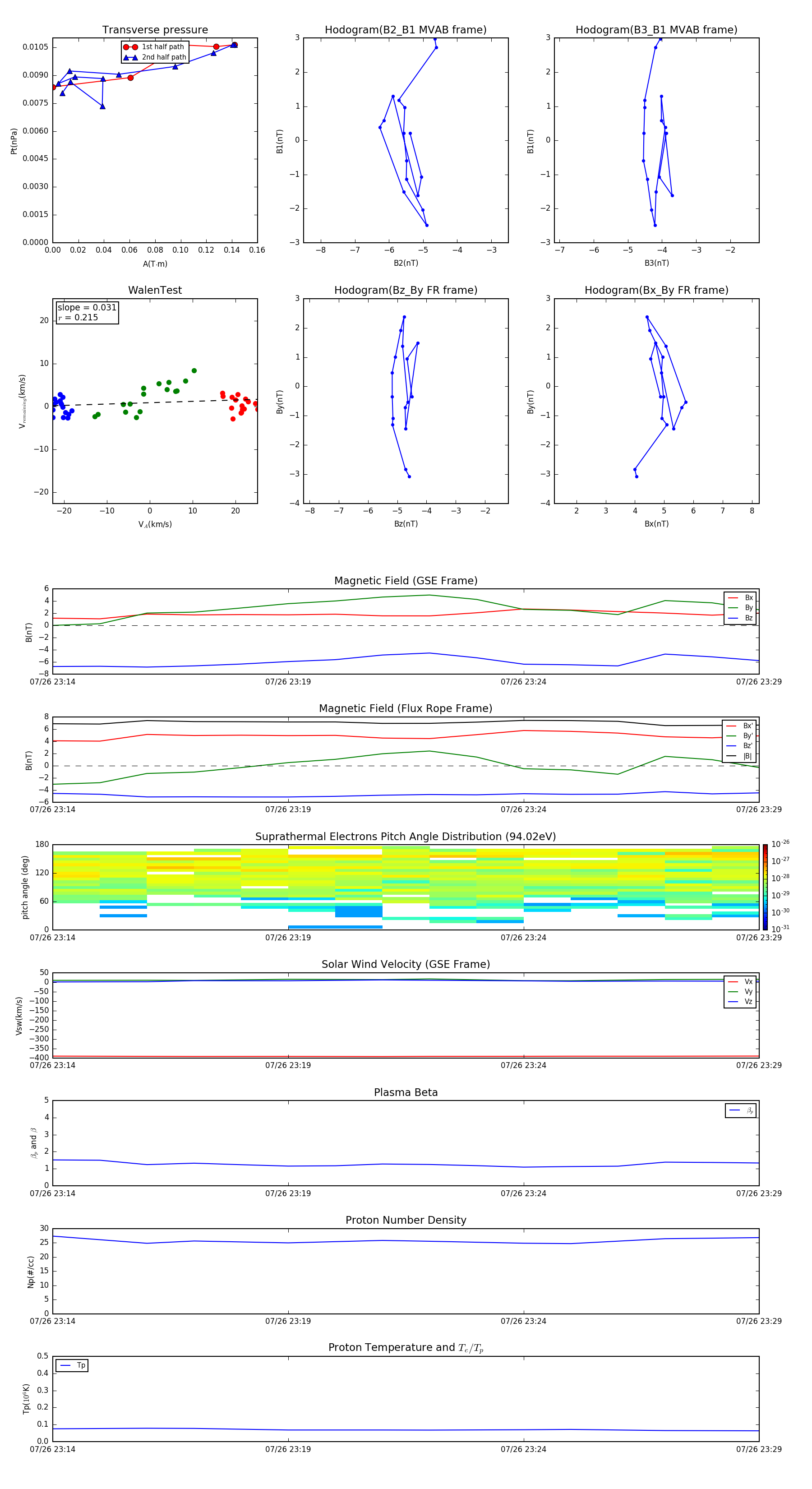812x1489 pixels.
Task: Click the "B3(nT)" x-axis label
Action: click(x=656, y=263)
